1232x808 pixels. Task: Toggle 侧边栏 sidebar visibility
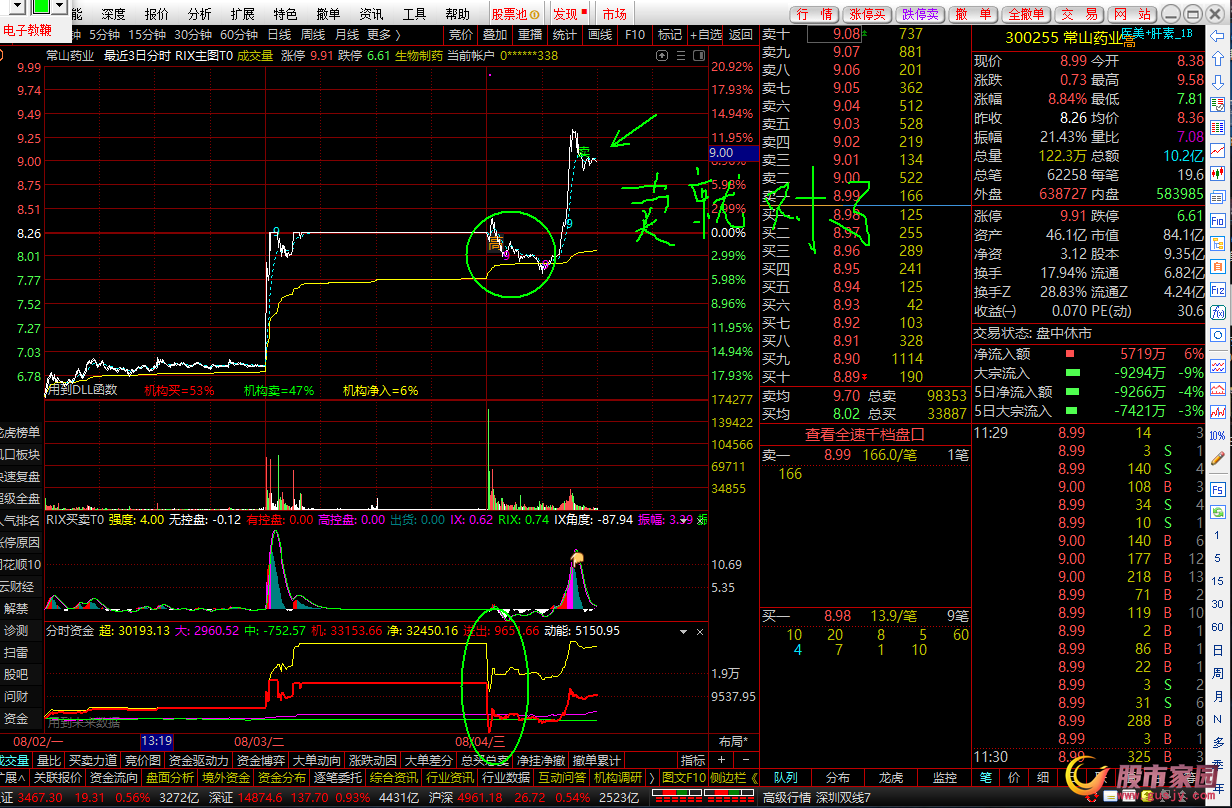[735, 777]
